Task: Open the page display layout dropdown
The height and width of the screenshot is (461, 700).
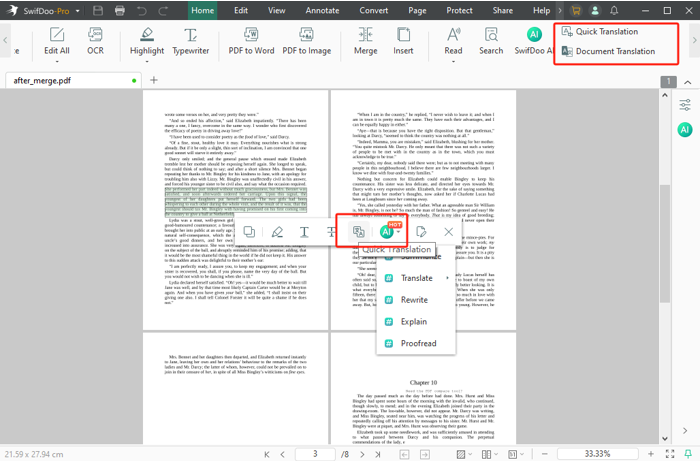Action: coord(490,454)
